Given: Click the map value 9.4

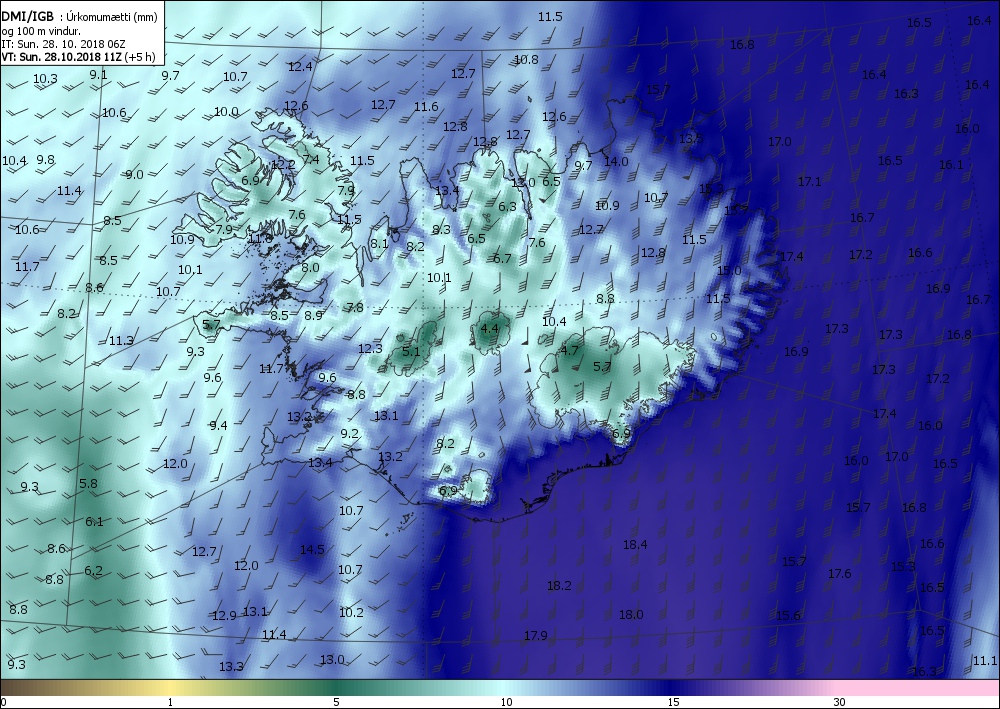Looking at the screenshot, I should 218,425.
